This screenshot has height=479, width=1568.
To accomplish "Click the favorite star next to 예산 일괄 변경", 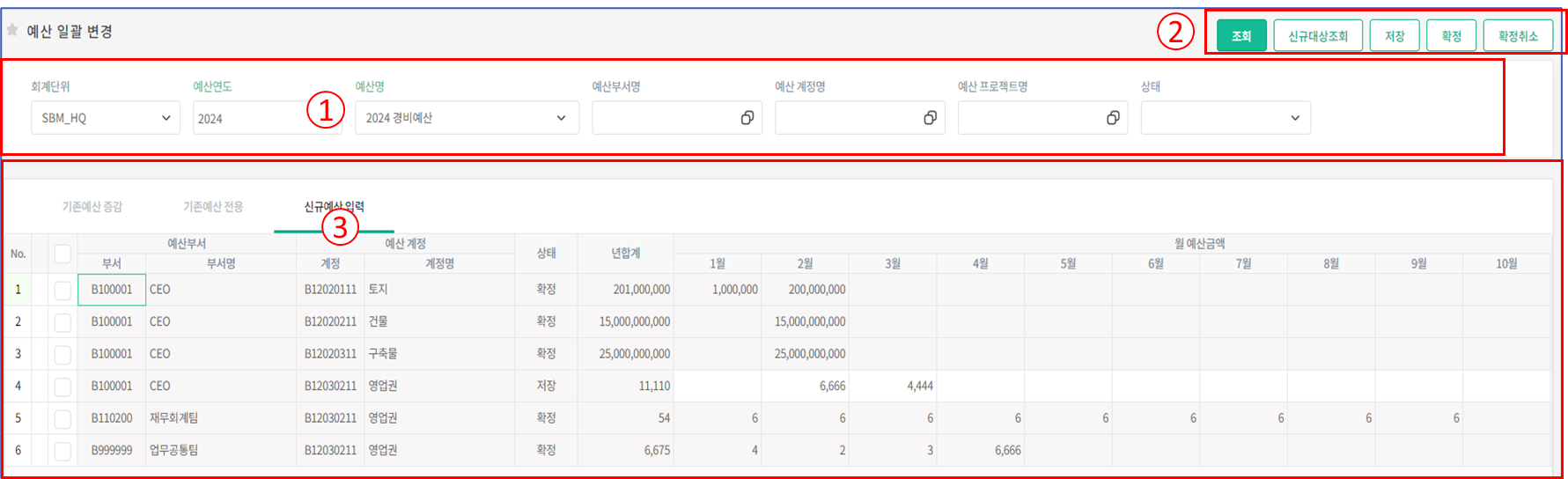I will tap(12, 30).
